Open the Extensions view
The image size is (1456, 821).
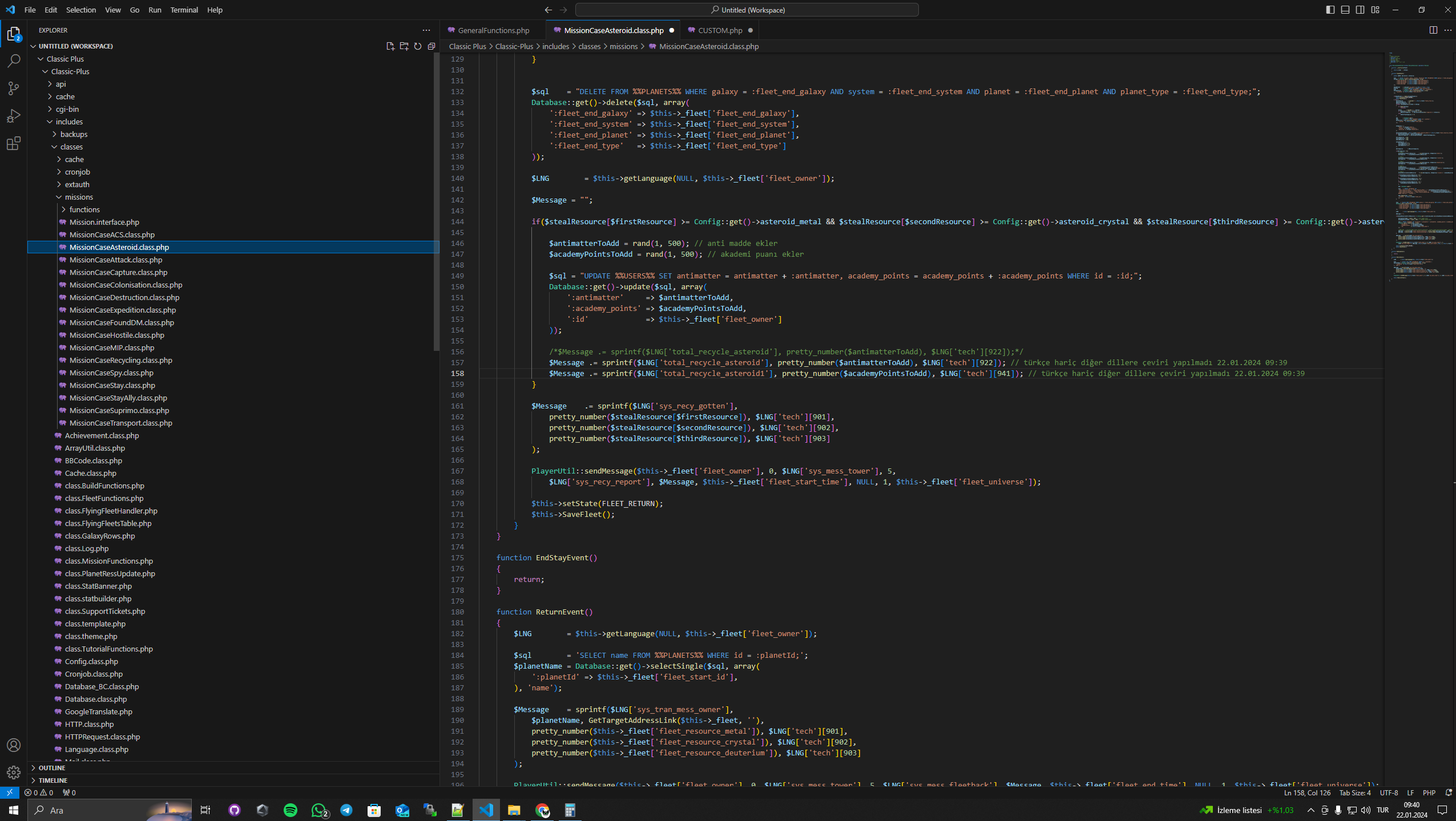[14, 143]
